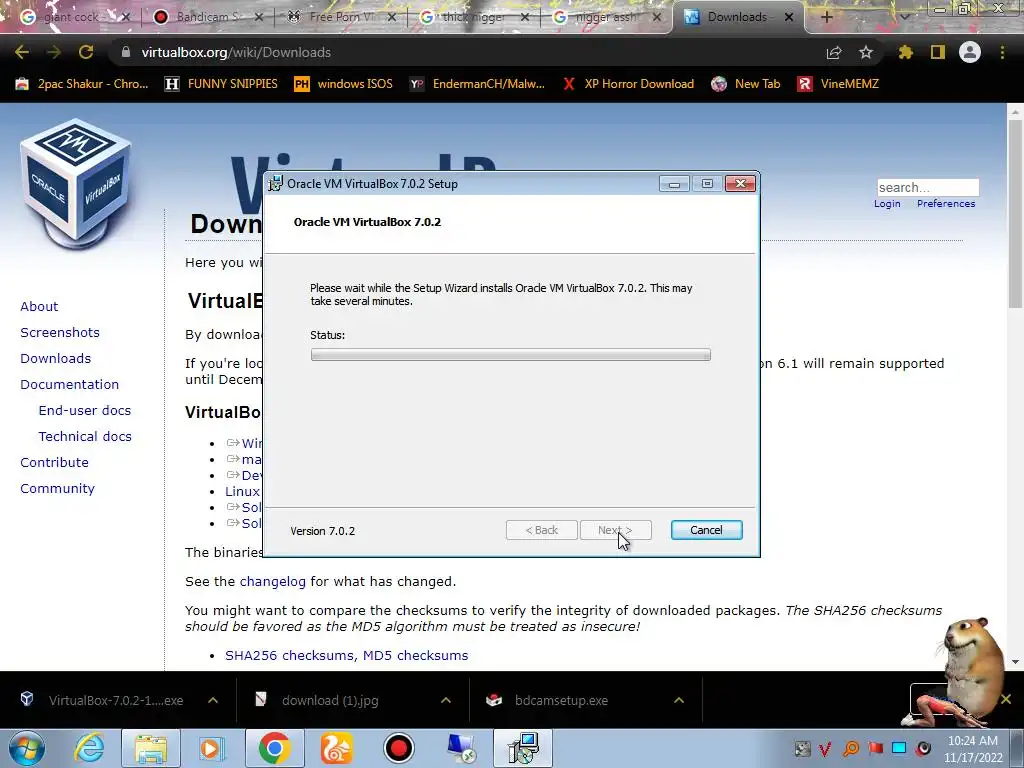This screenshot has height=768, width=1024.
Task: Open Windows Media Player from the taskbar
Action: (x=211, y=748)
